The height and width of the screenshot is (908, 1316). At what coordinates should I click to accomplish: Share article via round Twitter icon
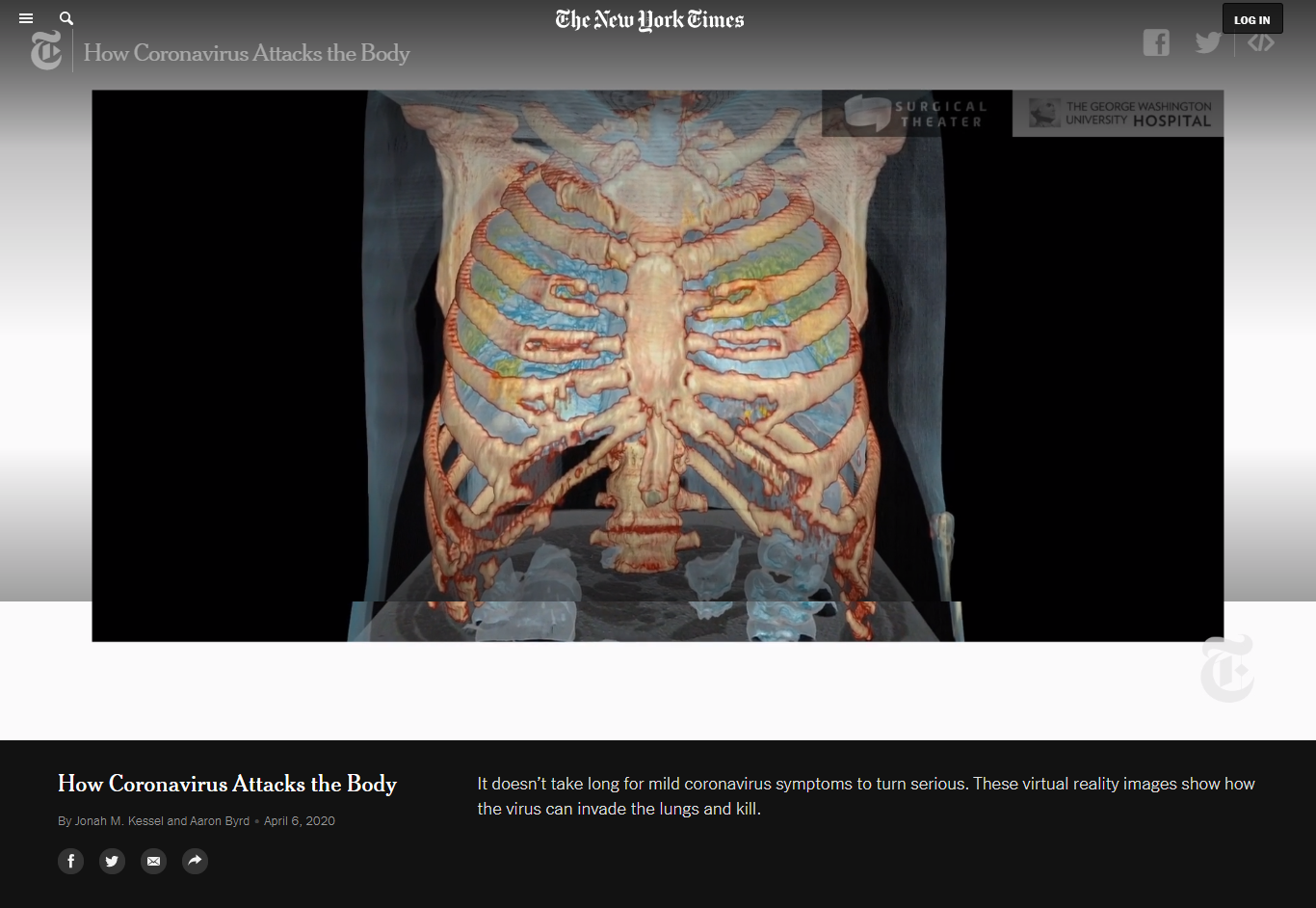[x=112, y=861]
